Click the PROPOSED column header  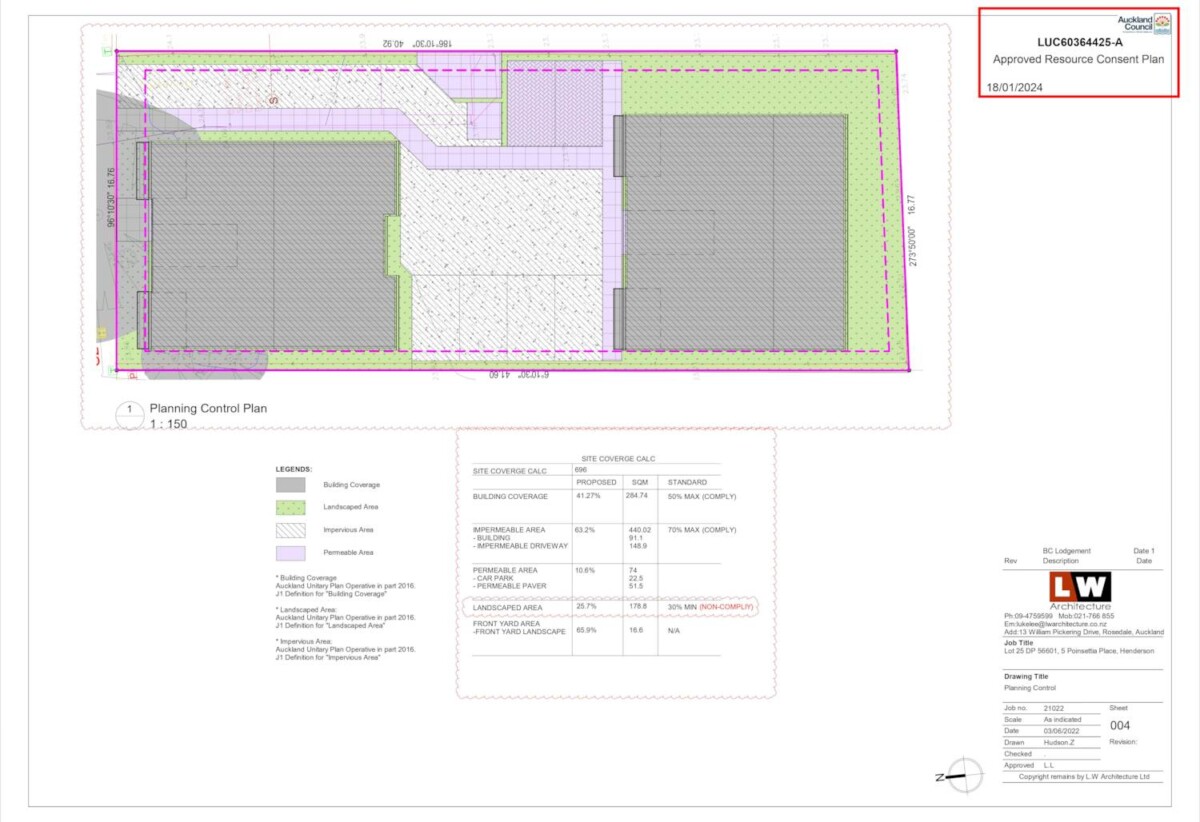pos(597,482)
